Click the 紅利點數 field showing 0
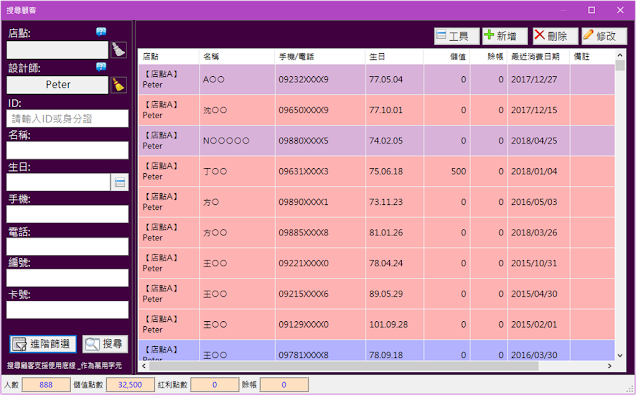This screenshot has width=636, height=395. pos(215,385)
